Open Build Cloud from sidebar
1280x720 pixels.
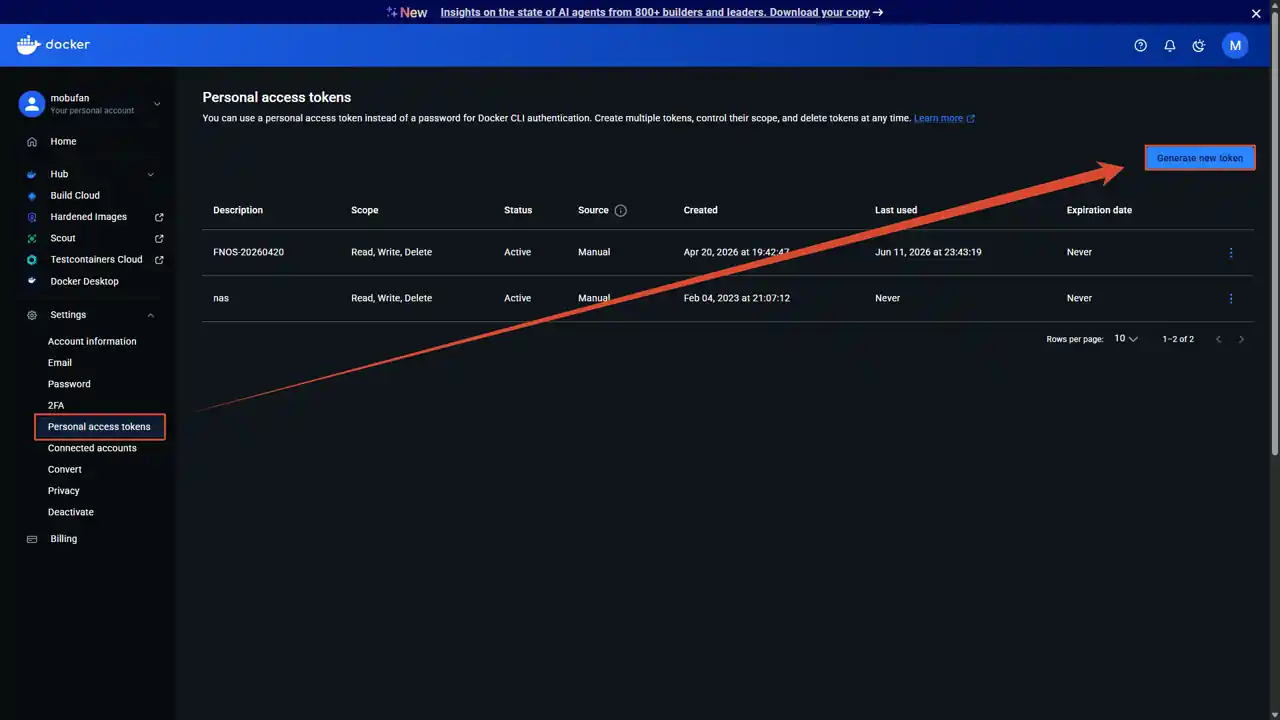(75, 196)
